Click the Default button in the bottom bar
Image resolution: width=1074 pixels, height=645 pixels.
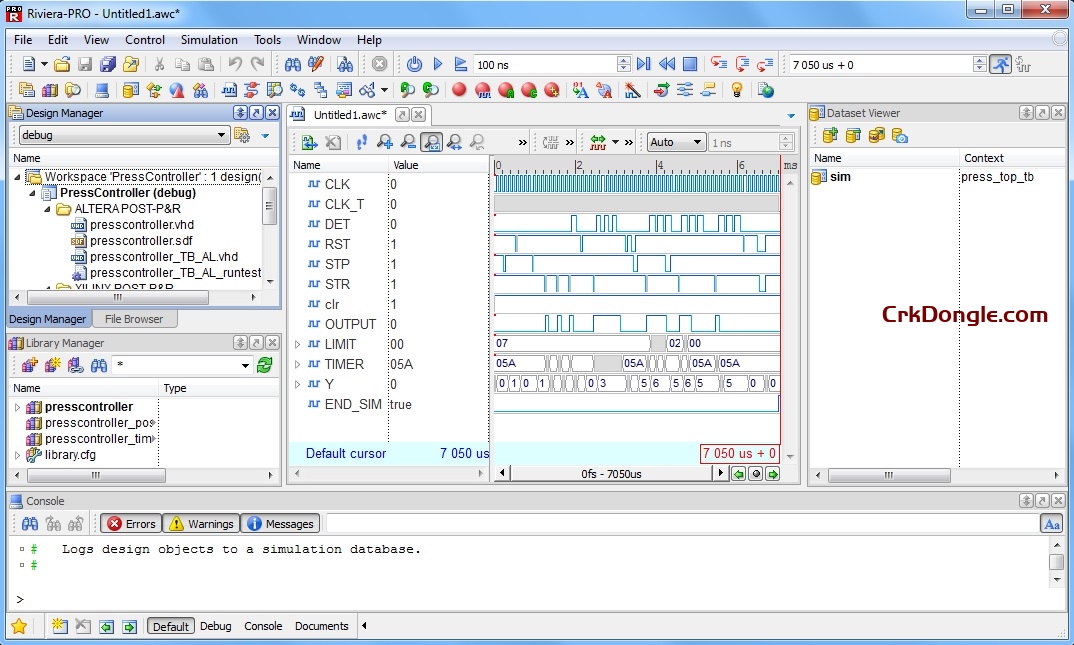(x=170, y=626)
